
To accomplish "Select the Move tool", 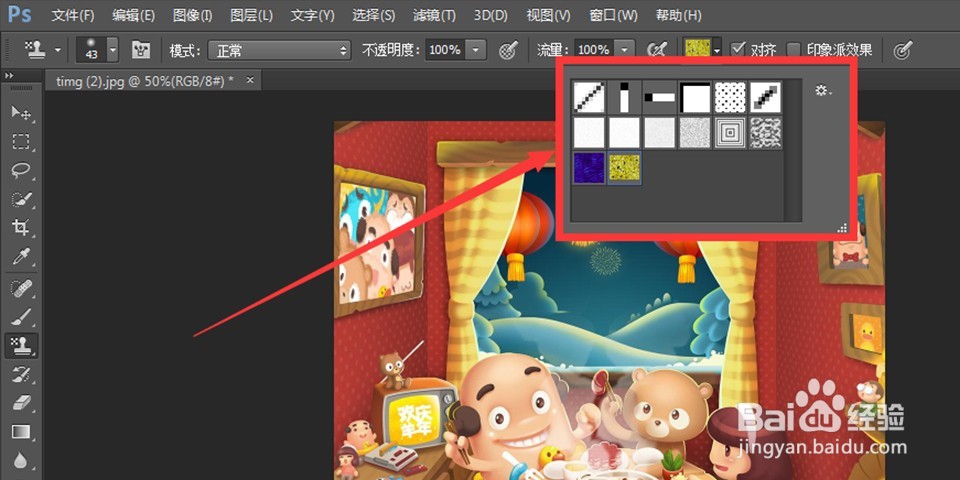I will 21,113.
